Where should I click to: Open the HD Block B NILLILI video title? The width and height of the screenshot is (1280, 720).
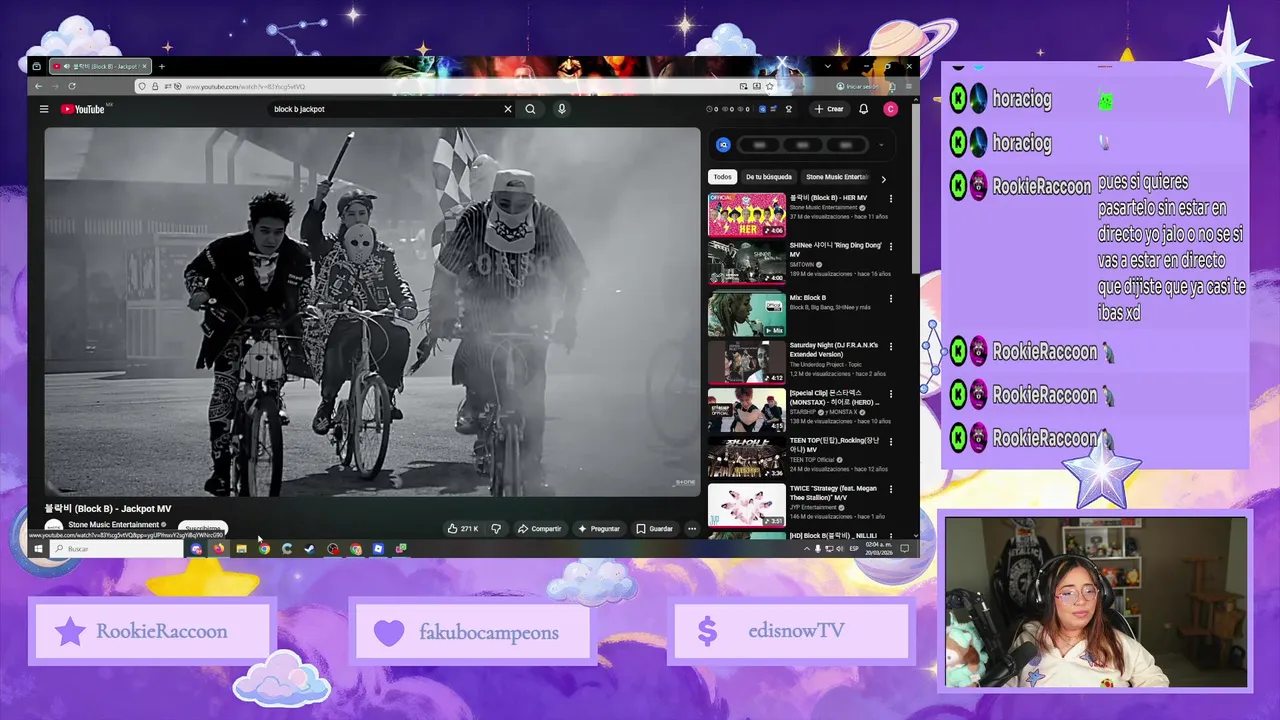click(x=833, y=536)
